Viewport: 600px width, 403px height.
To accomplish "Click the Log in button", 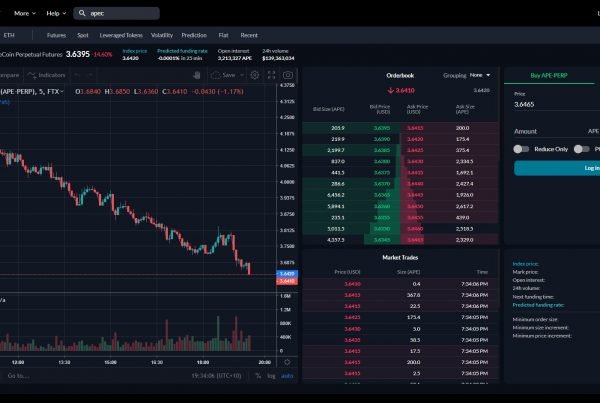I will 557,168.
